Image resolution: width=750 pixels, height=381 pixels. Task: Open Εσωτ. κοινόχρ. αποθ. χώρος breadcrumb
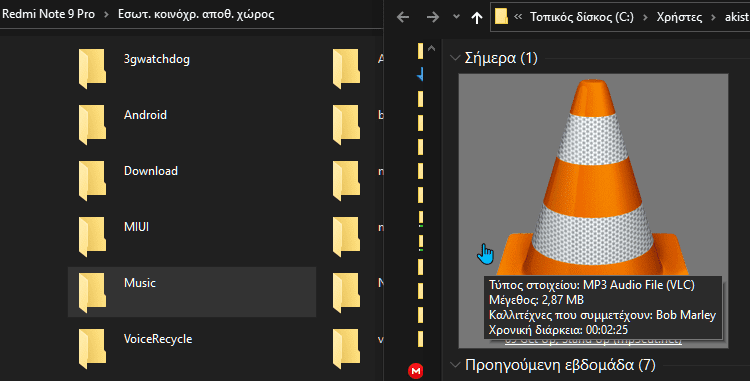click(196, 14)
